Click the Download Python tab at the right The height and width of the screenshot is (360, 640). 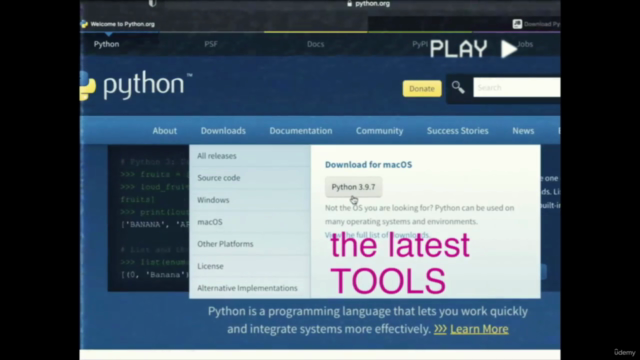(536, 24)
